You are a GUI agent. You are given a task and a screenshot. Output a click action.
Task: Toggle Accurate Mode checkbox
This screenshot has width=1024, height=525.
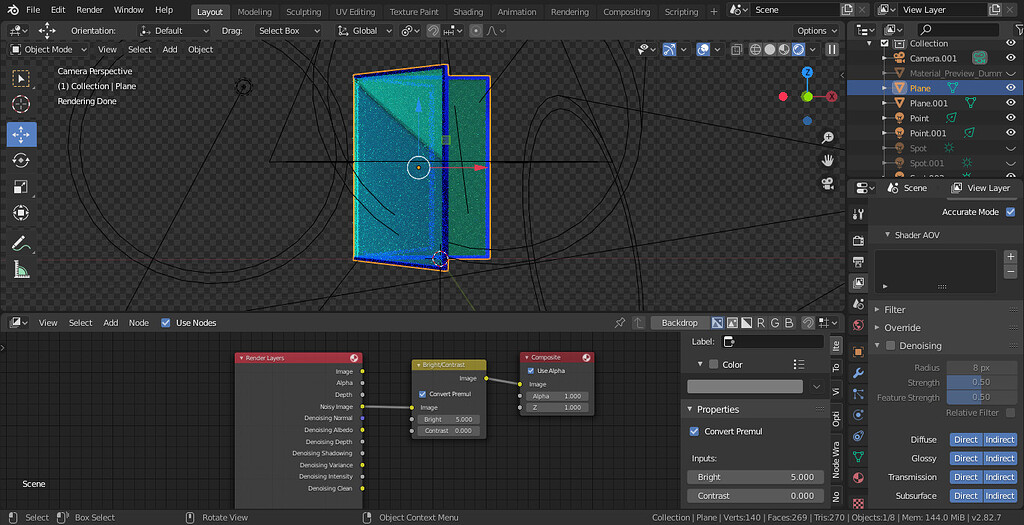[x=1011, y=212]
